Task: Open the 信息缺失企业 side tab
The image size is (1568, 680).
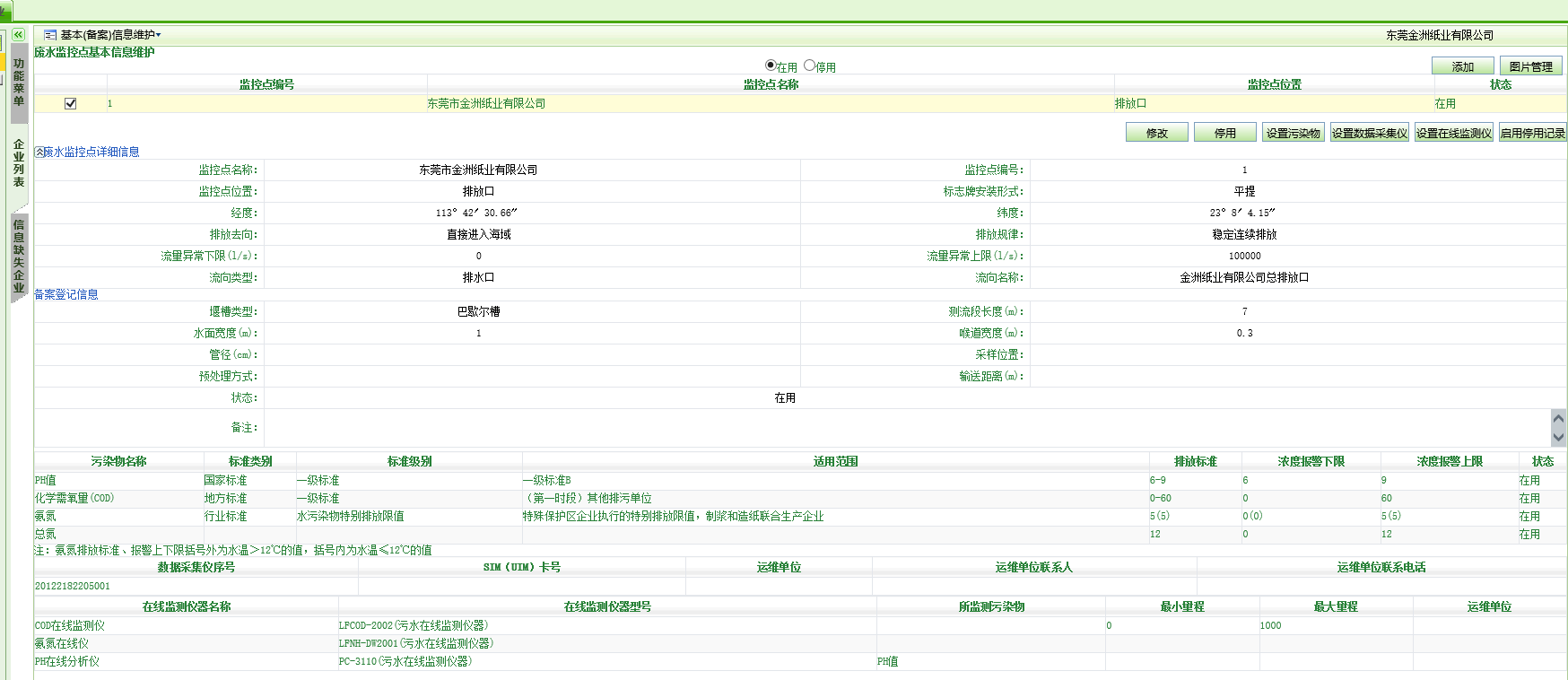Action: point(19,256)
